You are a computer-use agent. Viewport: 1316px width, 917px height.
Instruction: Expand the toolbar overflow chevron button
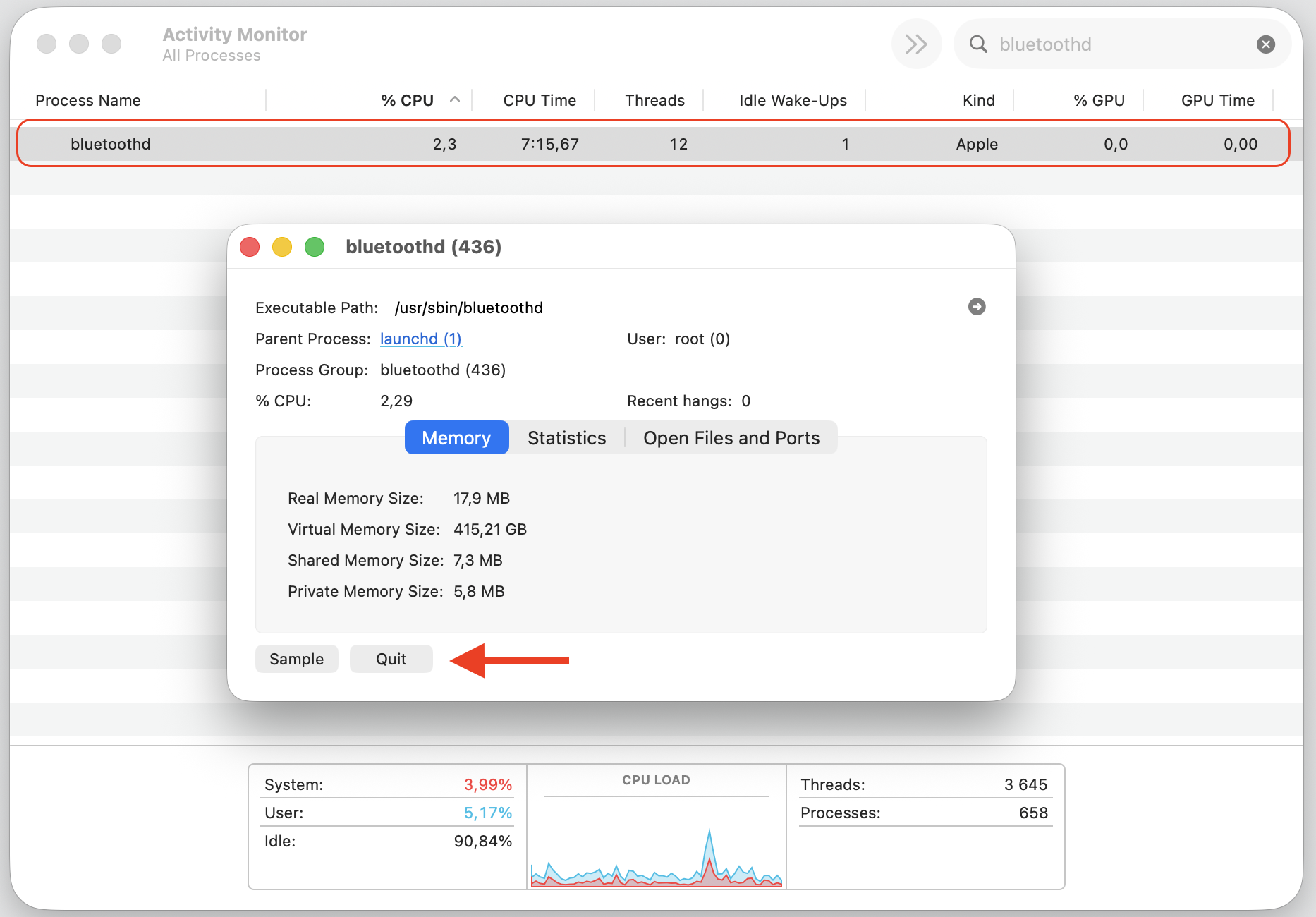(x=916, y=44)
